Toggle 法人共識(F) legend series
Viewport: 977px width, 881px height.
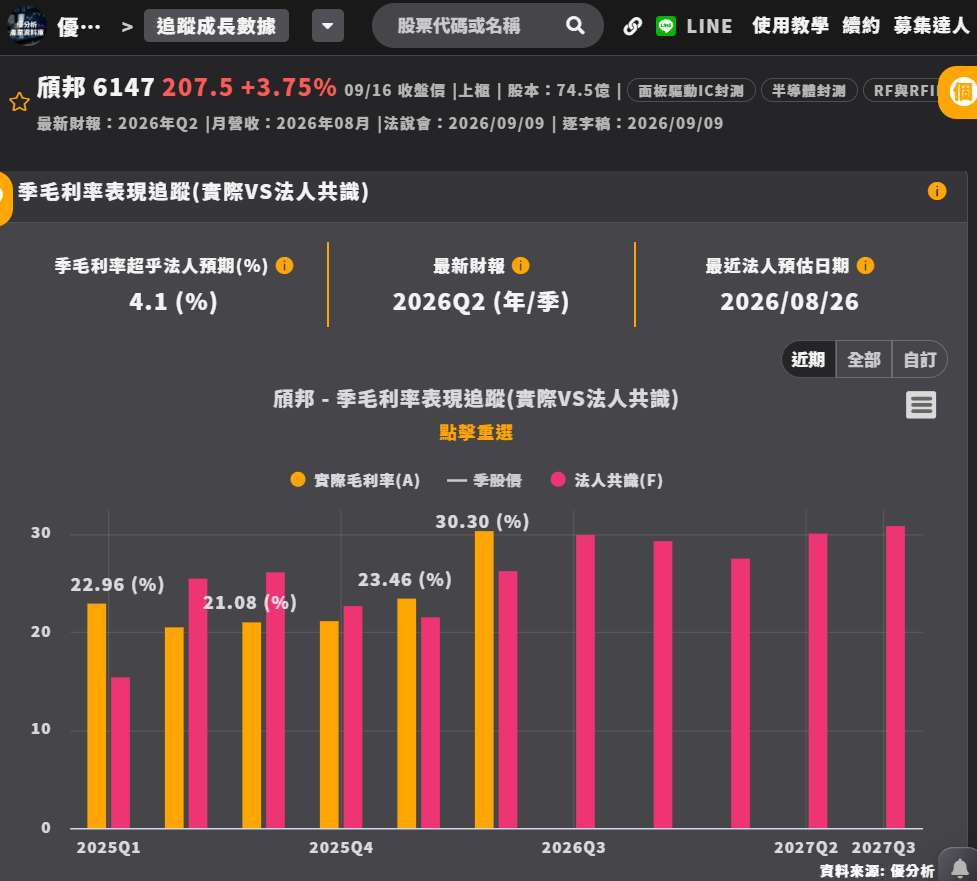coord(607,480)
